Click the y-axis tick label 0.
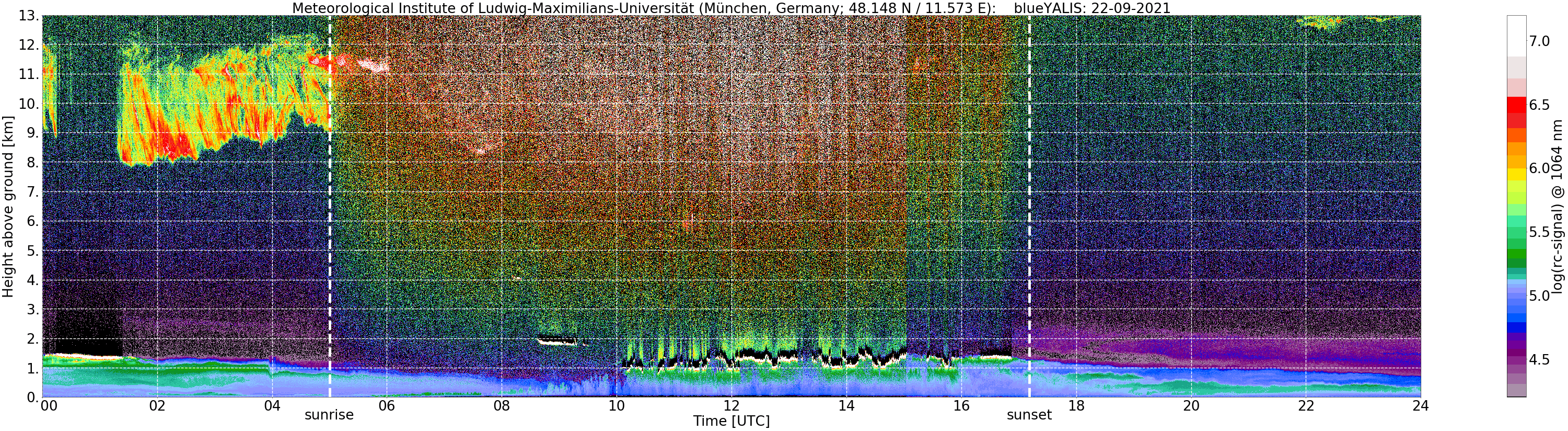1568x431 pixels. (33, 396)
